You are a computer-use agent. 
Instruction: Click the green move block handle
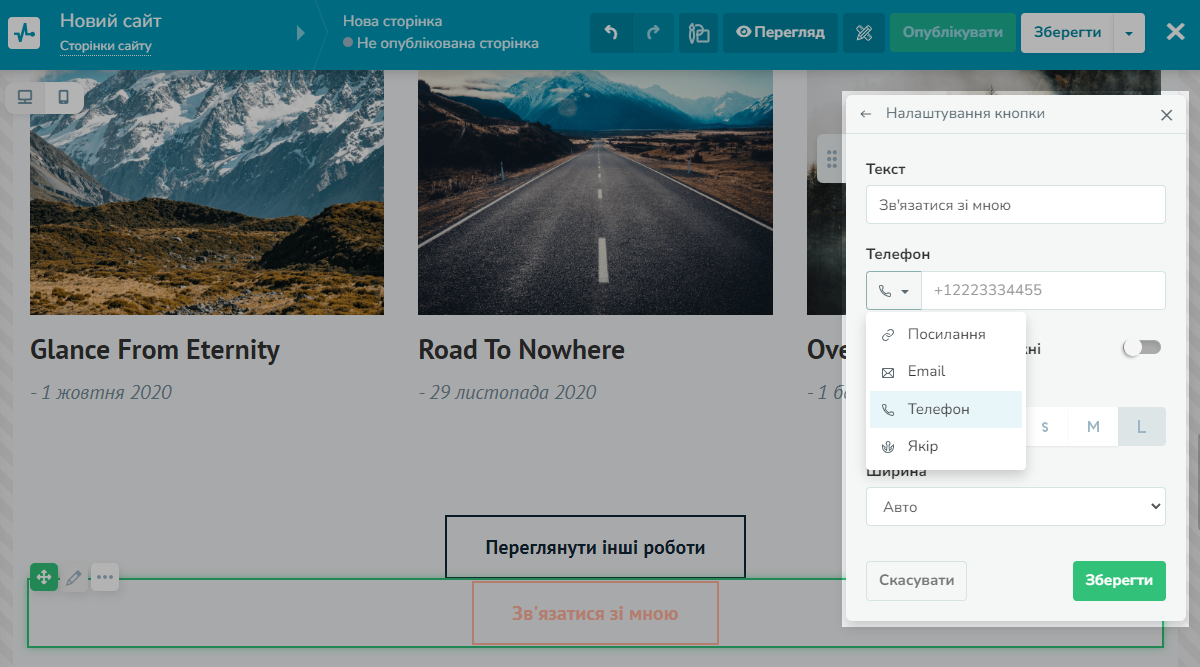pos(44,577)
